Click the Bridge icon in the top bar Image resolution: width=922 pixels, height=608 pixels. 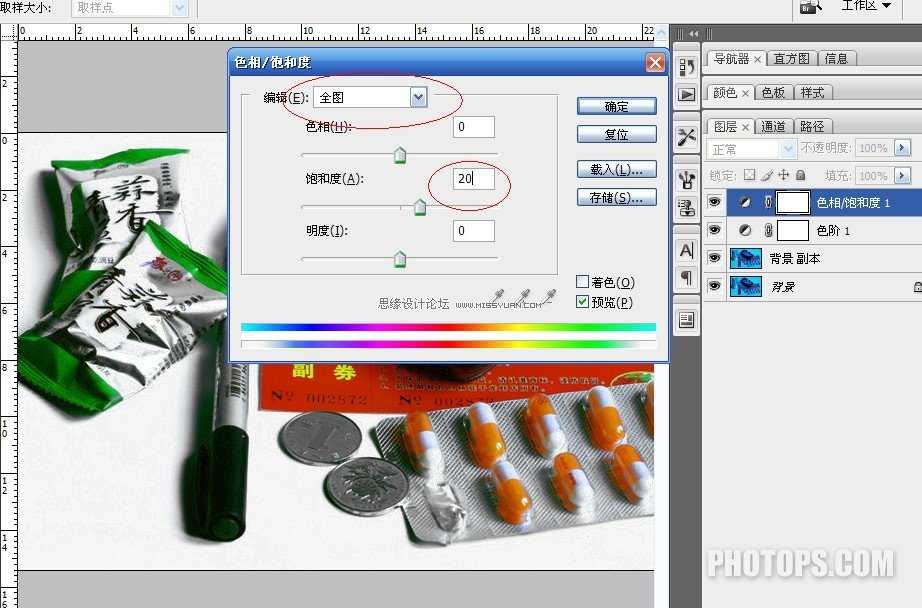point(810,7)
